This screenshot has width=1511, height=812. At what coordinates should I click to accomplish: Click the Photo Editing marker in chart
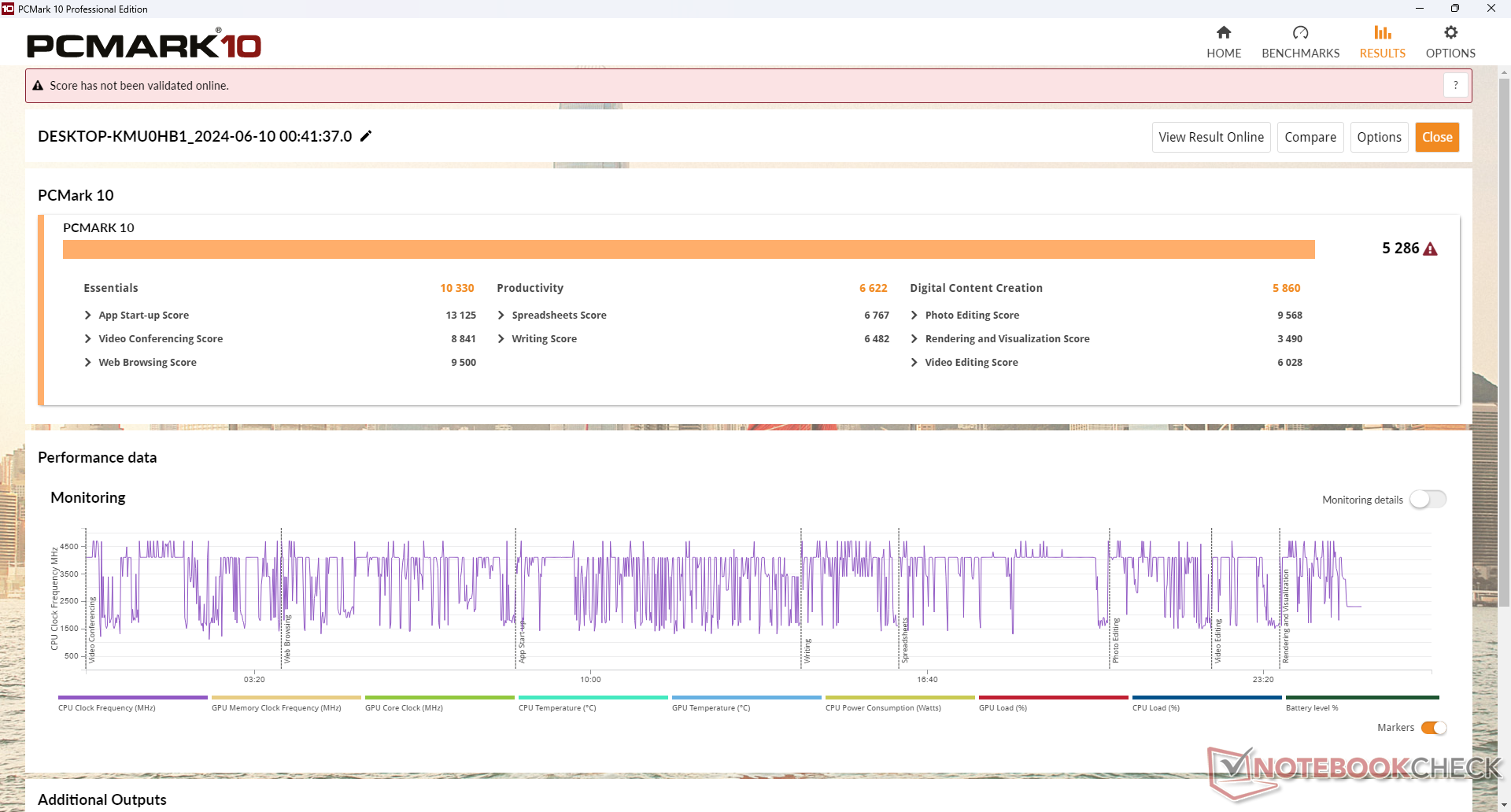pos(1115,640)
